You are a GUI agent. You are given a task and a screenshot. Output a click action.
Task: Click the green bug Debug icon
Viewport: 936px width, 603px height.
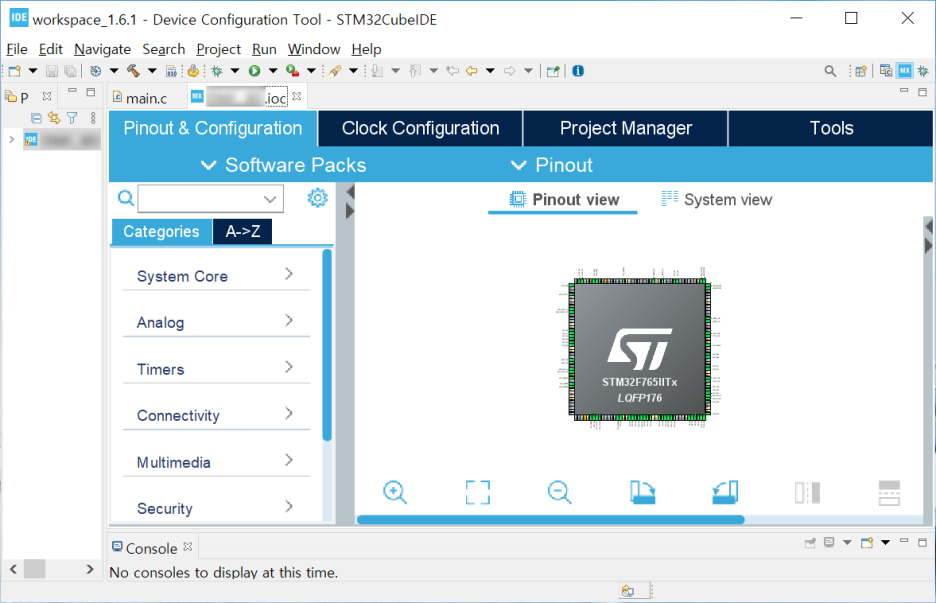click(x=217, y=71)
